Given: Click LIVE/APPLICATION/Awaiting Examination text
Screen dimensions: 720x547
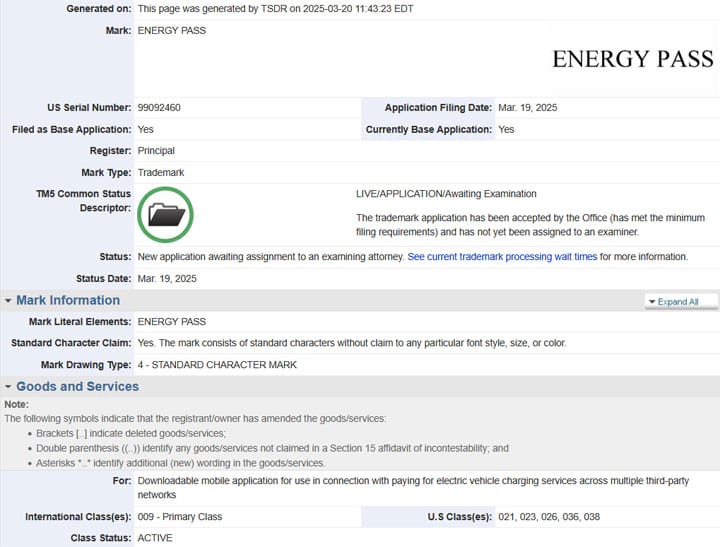Looking at the screenshot, I should coord(446,194).
